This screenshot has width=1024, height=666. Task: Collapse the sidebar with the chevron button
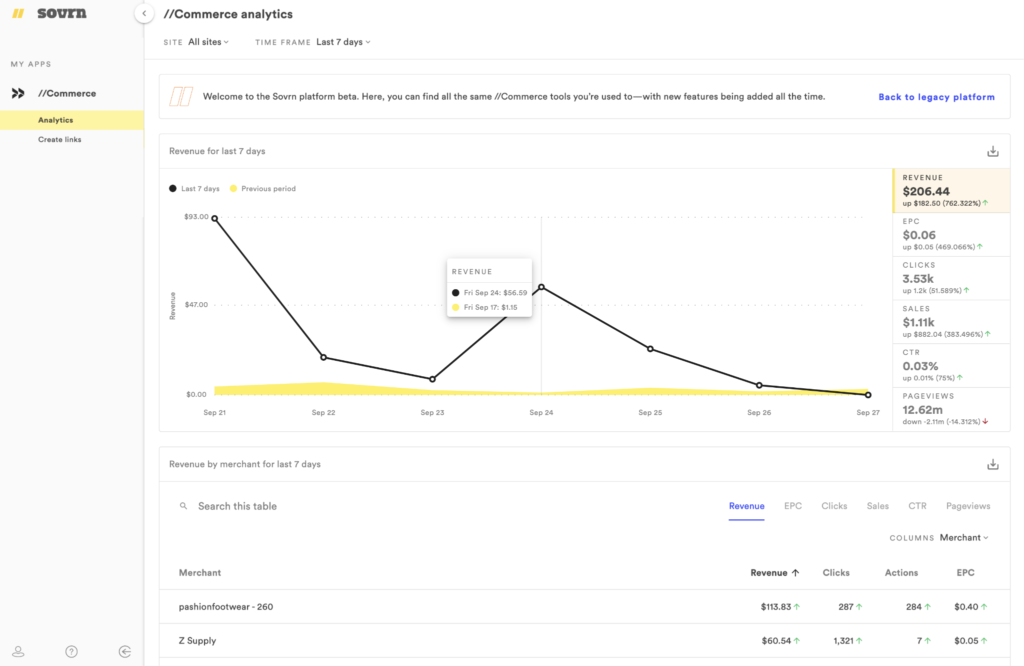tap(144, 13)
